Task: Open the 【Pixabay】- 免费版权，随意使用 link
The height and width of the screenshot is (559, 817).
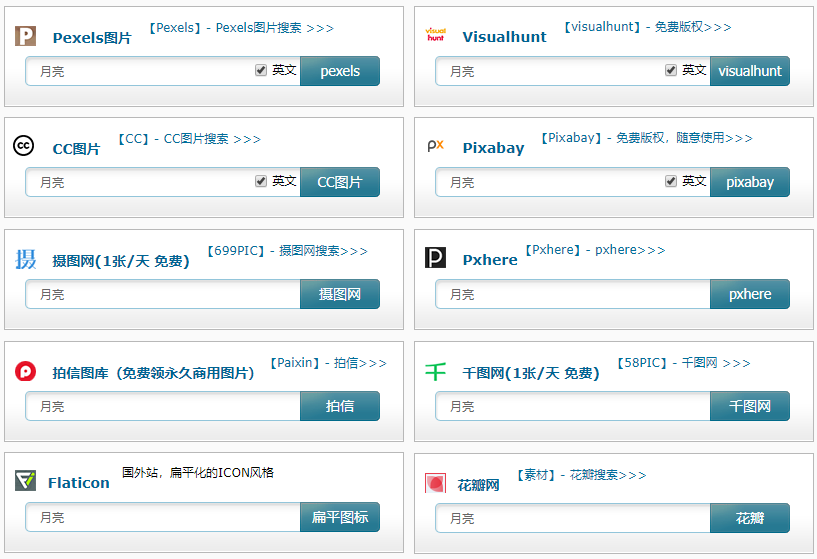Action: (647, 138)
